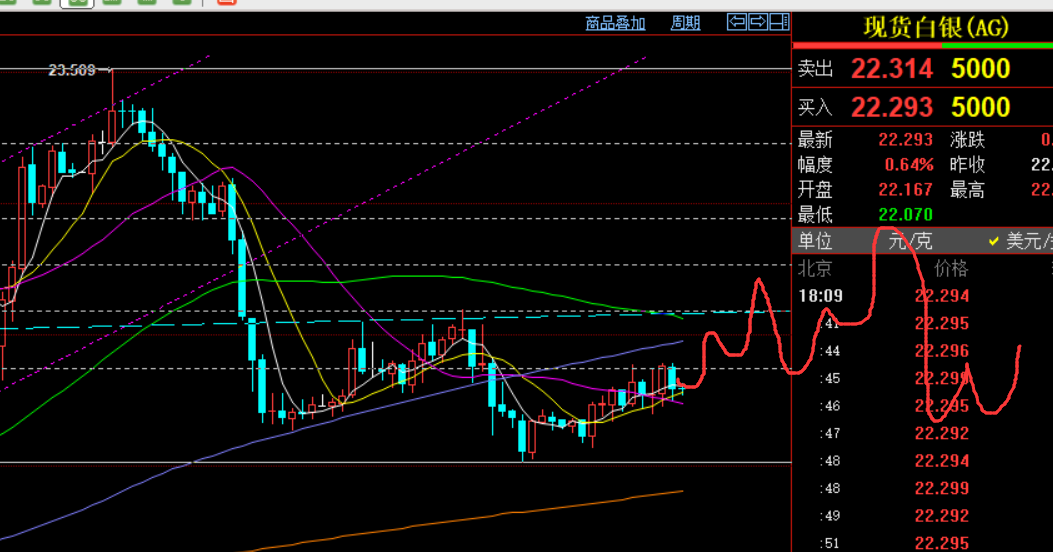The image size is (1053, 552).
Task: Open the 商品叠加 overlay link
Action: [615, 22]
